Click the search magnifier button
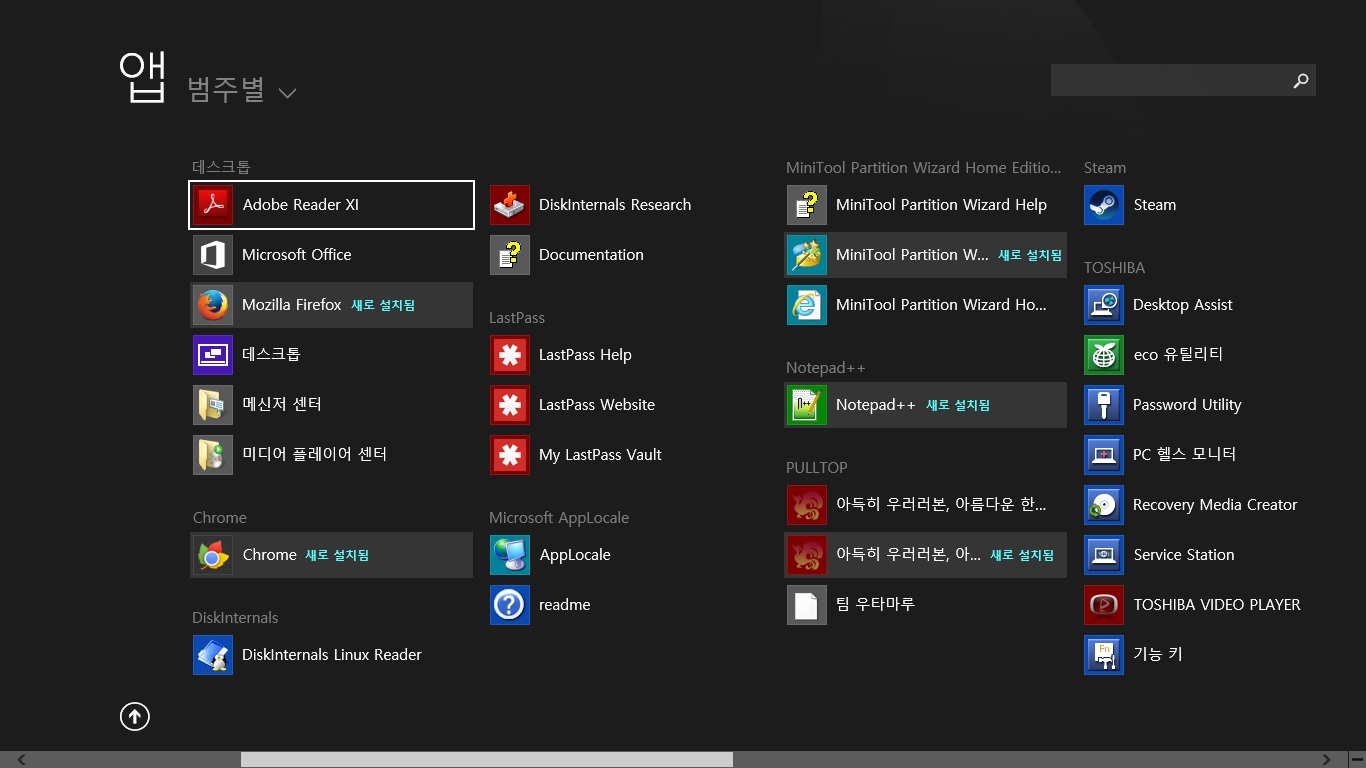 point(1300,81)
